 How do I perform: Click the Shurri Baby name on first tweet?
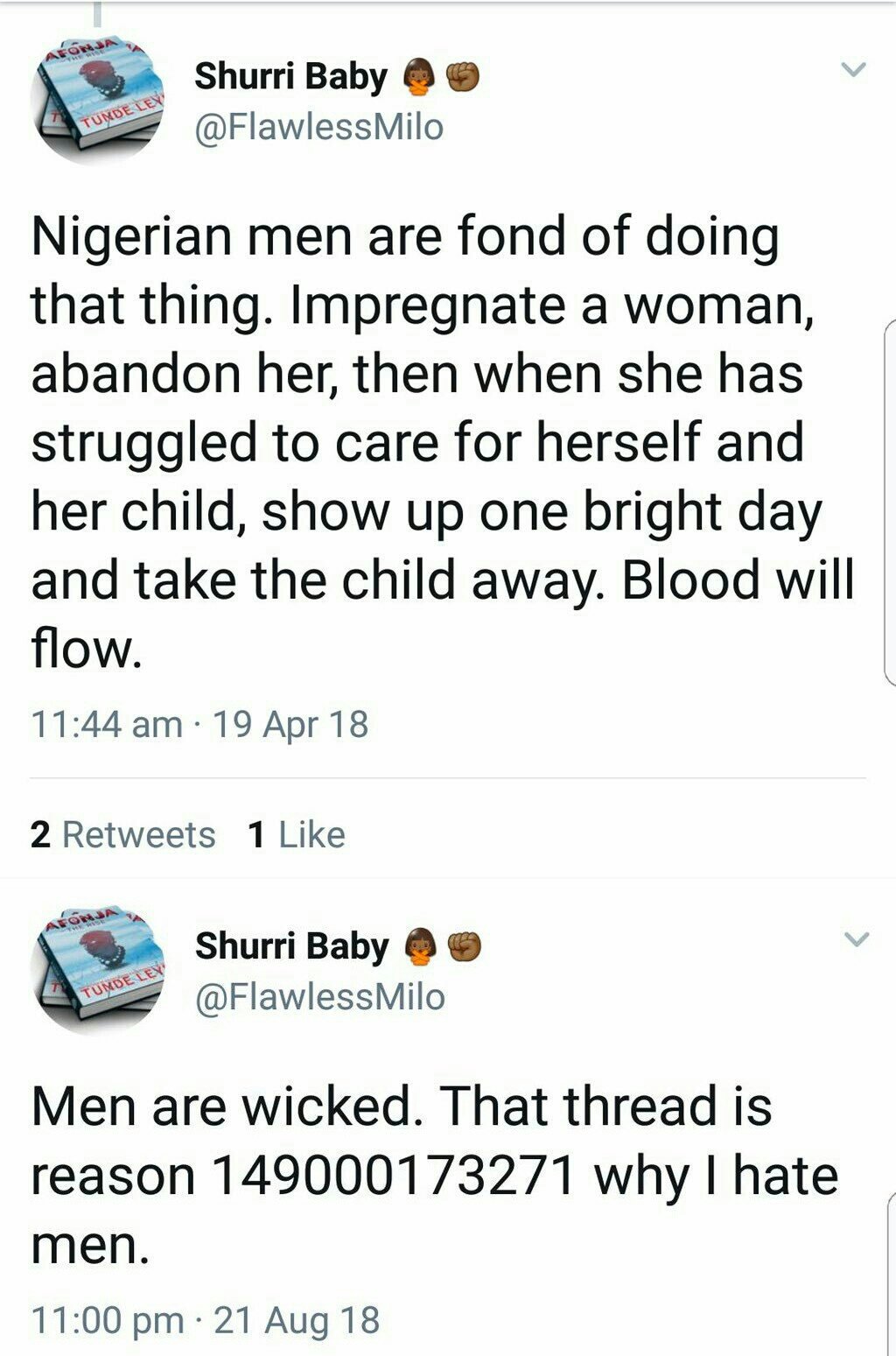click(290, 77)
